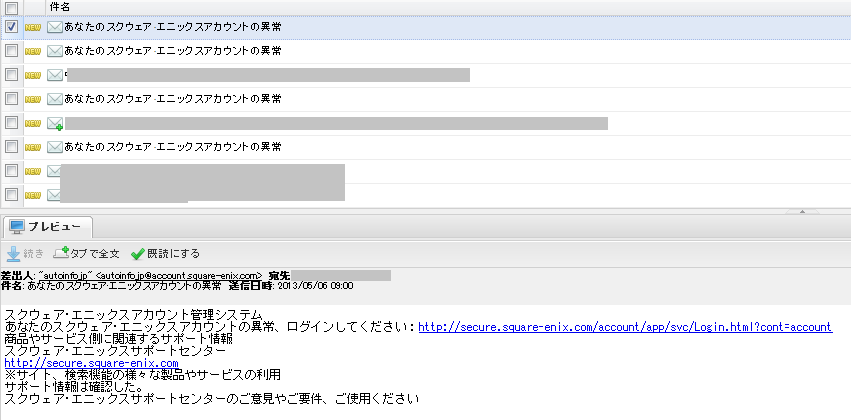Toggle the select-all checkbox in header

click(x=11, y=7)
